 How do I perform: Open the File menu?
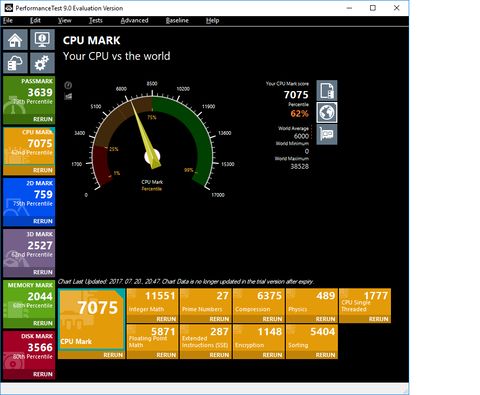8,21
